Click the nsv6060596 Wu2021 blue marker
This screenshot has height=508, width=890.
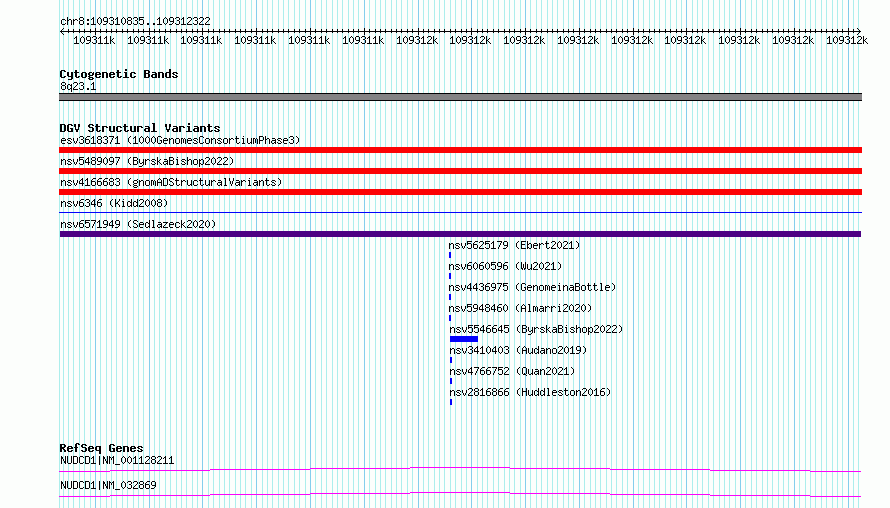click(450, 276)
